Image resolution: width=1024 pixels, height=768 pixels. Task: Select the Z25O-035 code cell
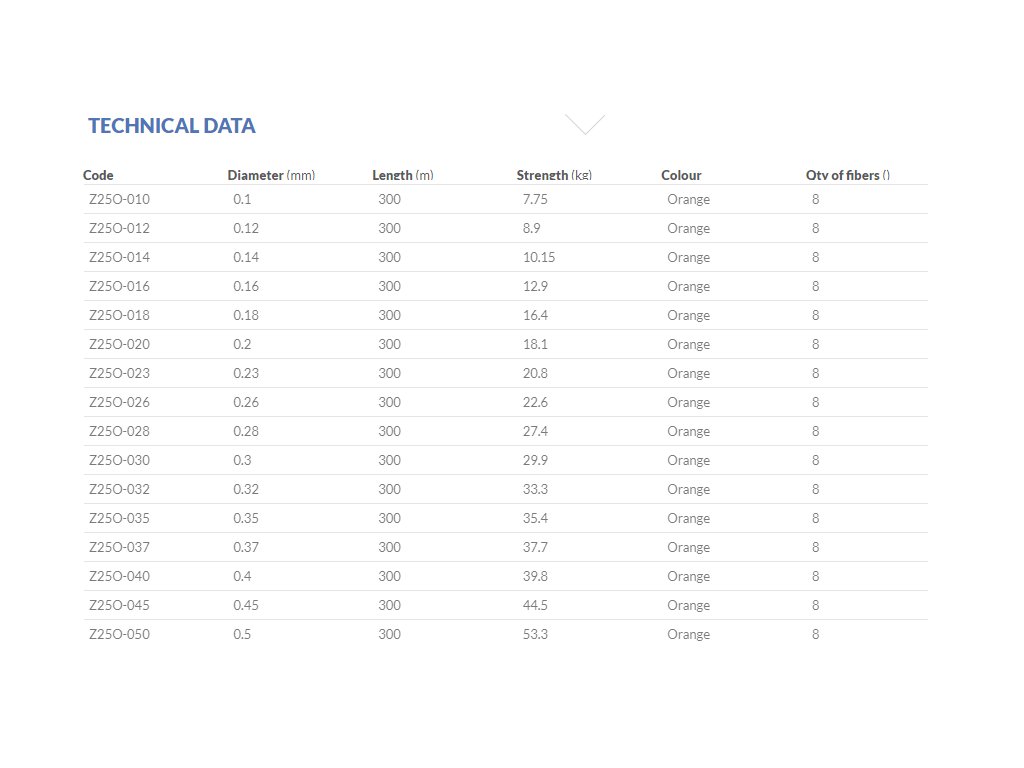119,518
